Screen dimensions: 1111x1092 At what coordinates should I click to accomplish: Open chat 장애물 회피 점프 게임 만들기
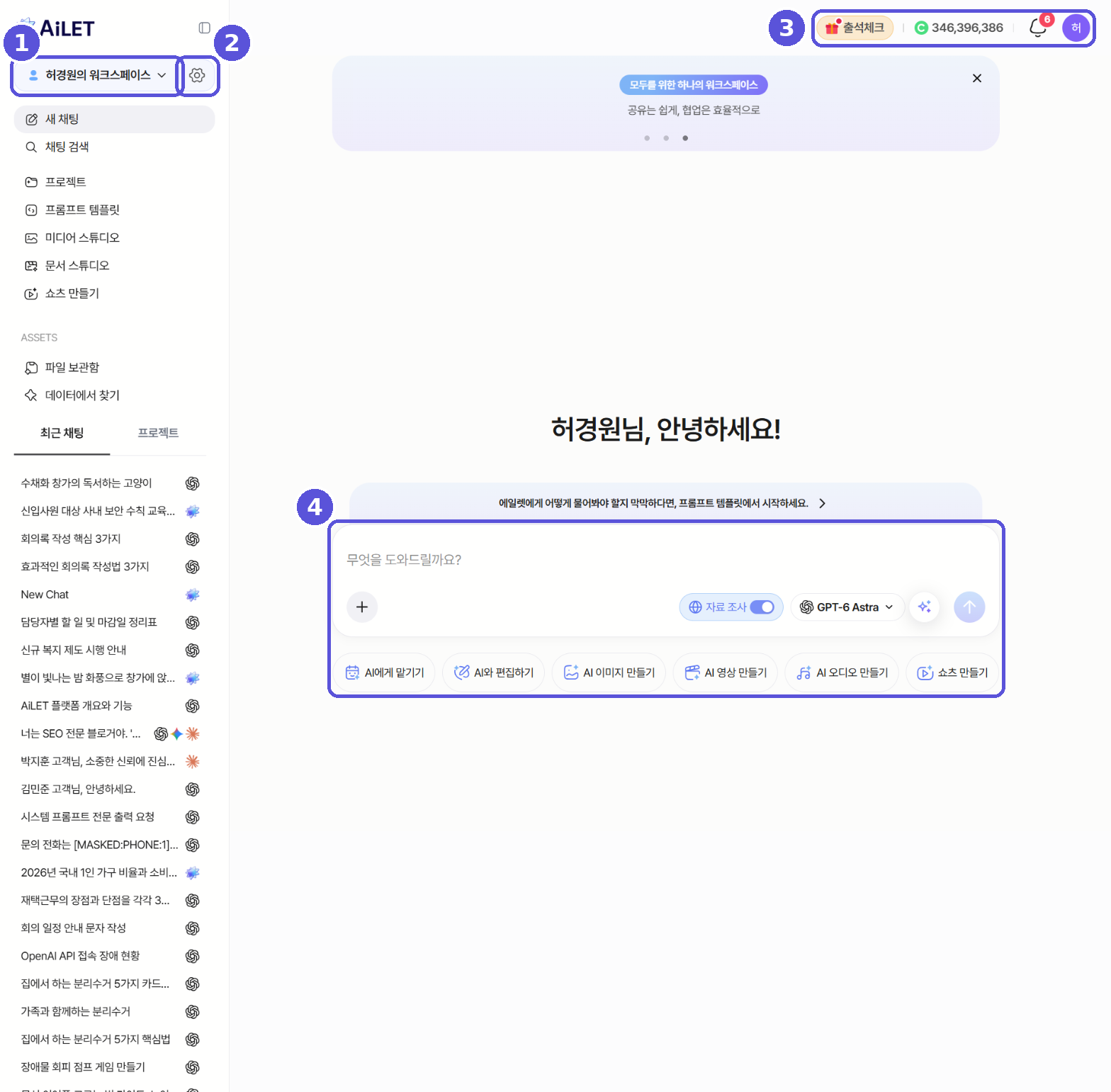point(110,1067)
